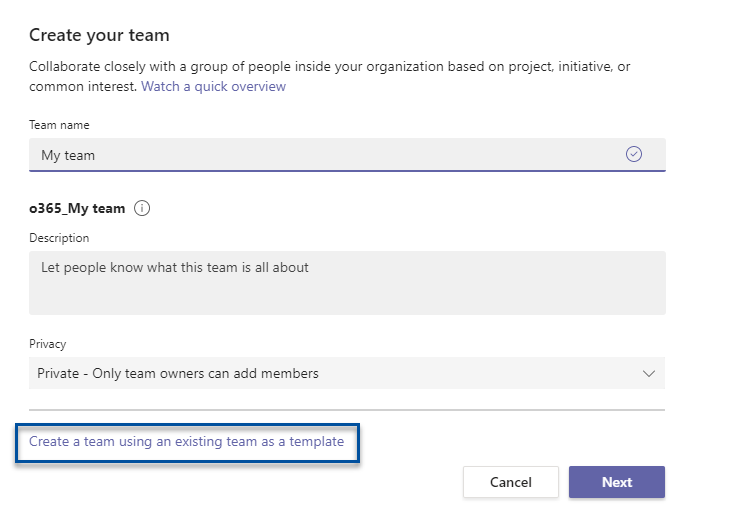Open the Private - Only team owners dropdown

347,373
